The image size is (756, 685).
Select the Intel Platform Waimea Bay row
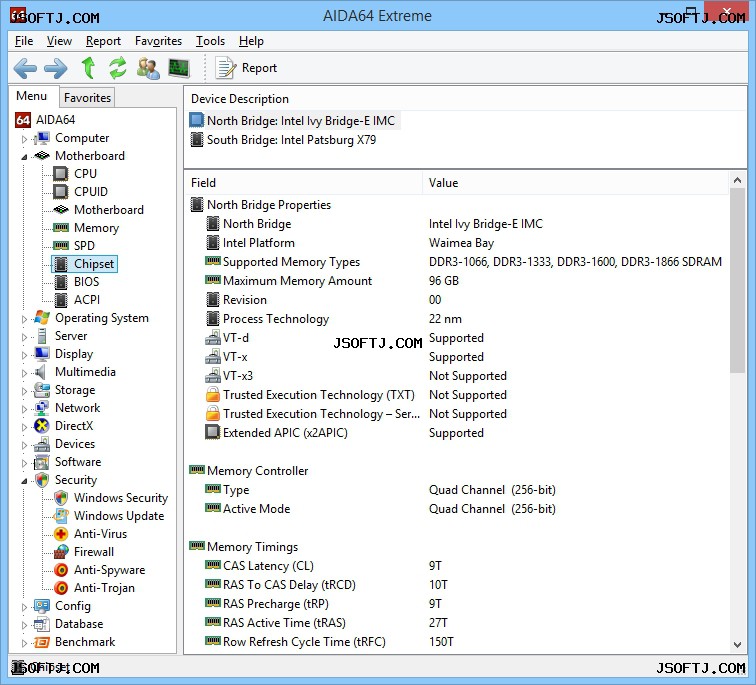point(458,243)
